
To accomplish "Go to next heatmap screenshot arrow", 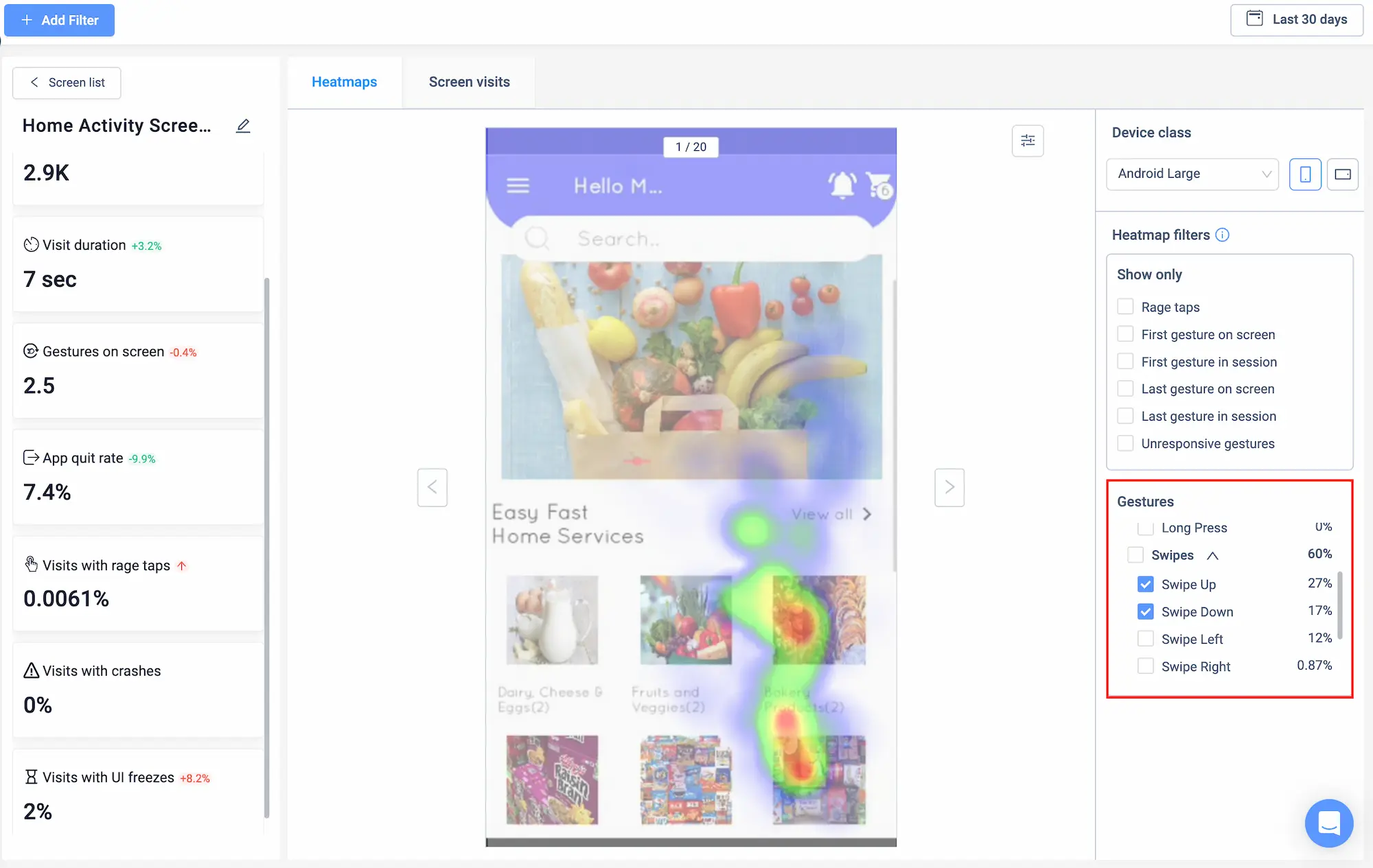I will pyautogui.click(x=949, y=487).
